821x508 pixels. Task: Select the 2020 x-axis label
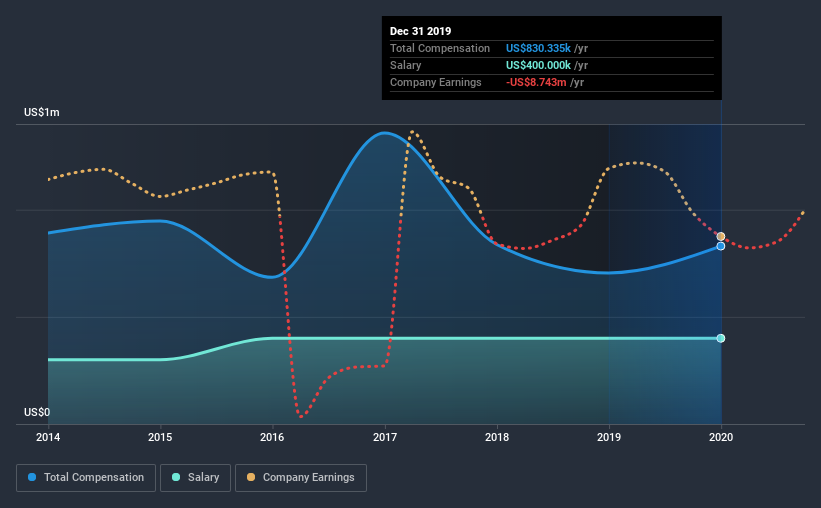[721, 437]
